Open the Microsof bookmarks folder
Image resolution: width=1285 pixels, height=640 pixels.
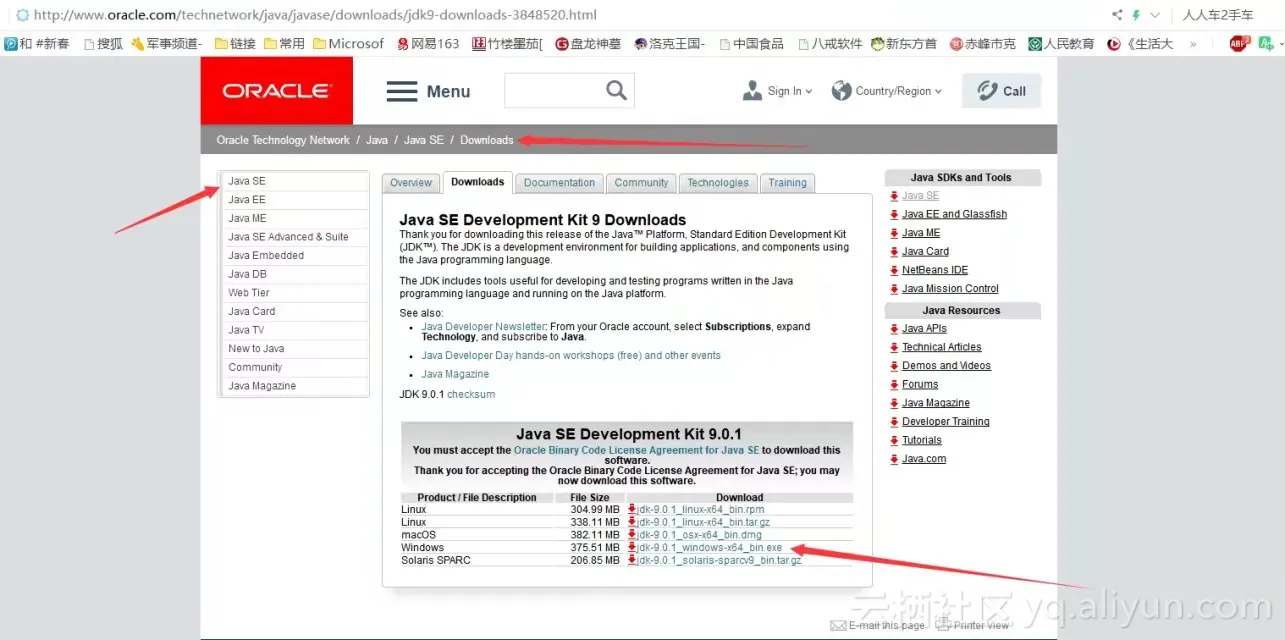click(x=348, y=44)
